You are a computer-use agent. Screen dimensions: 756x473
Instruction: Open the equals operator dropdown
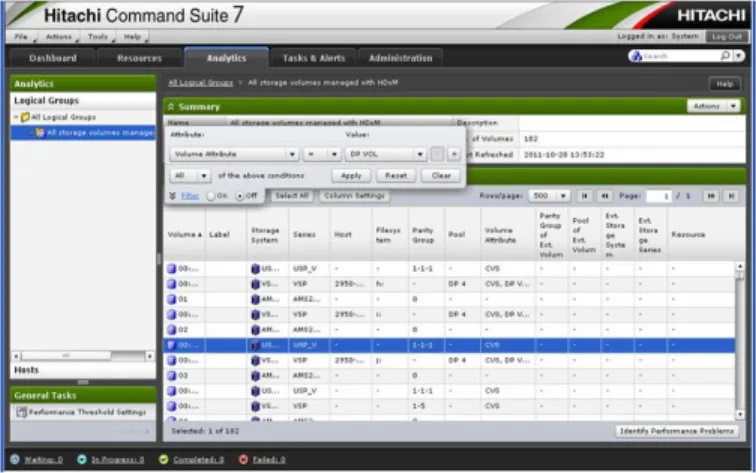pos(322,154)
